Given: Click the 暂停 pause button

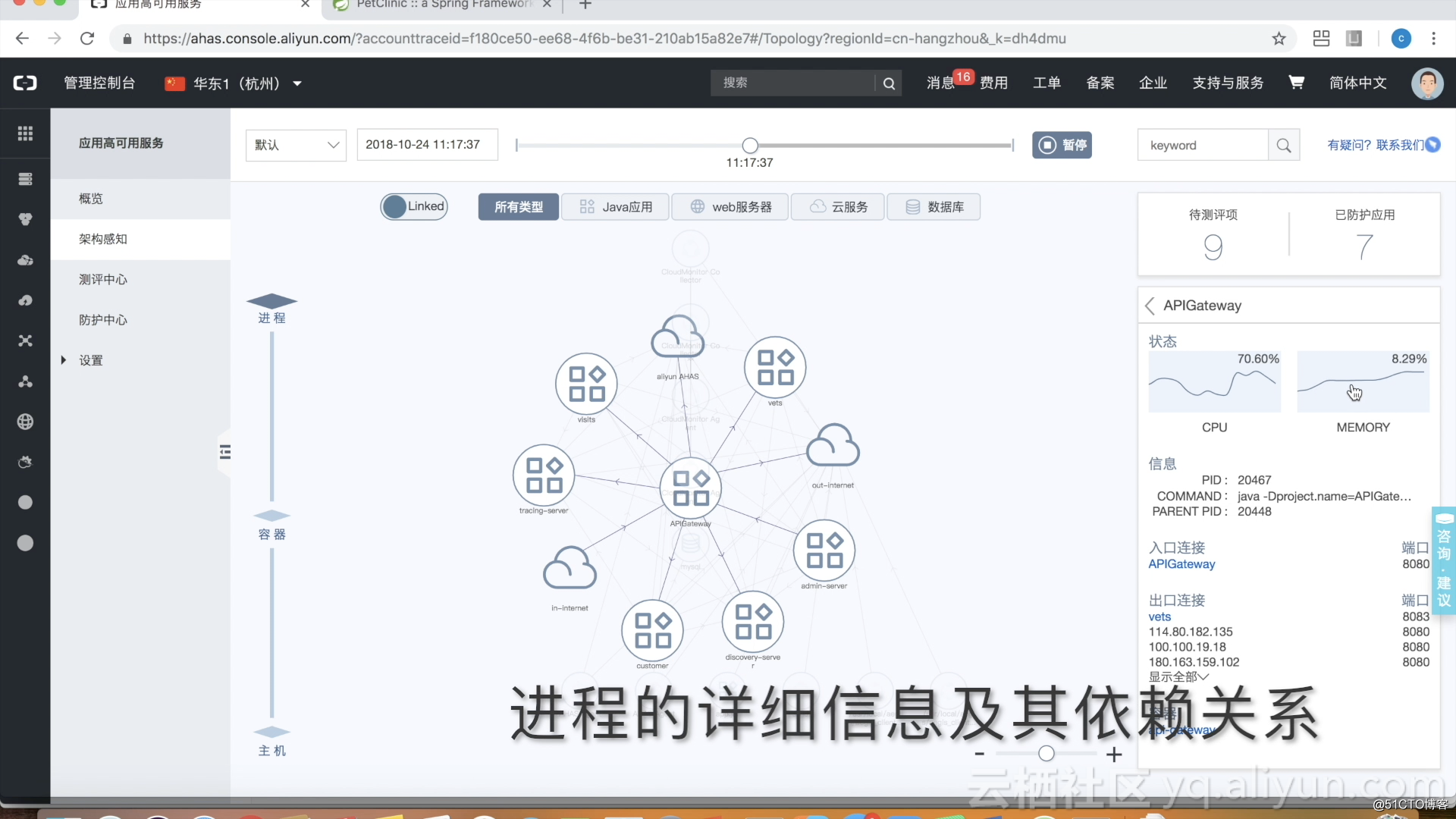Looking at the screenshot, I should 1062,145.
